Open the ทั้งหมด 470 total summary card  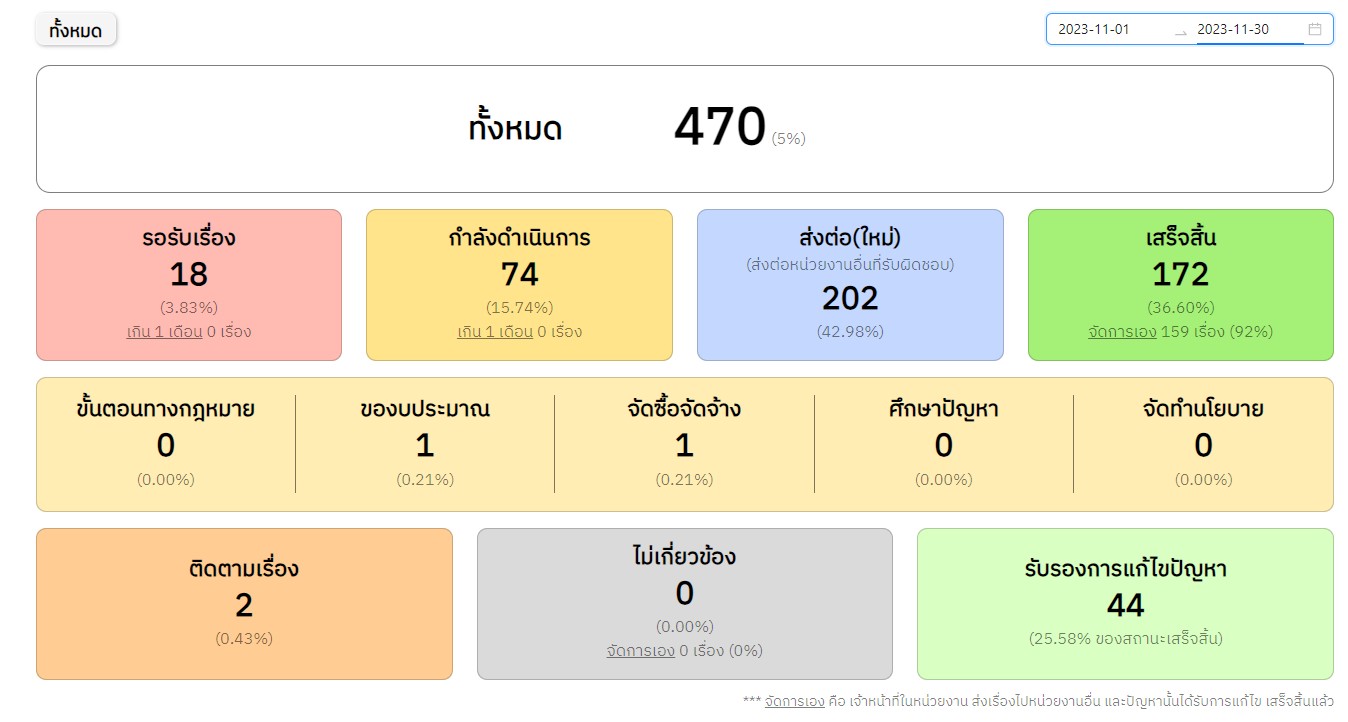[x=684, y=129]
